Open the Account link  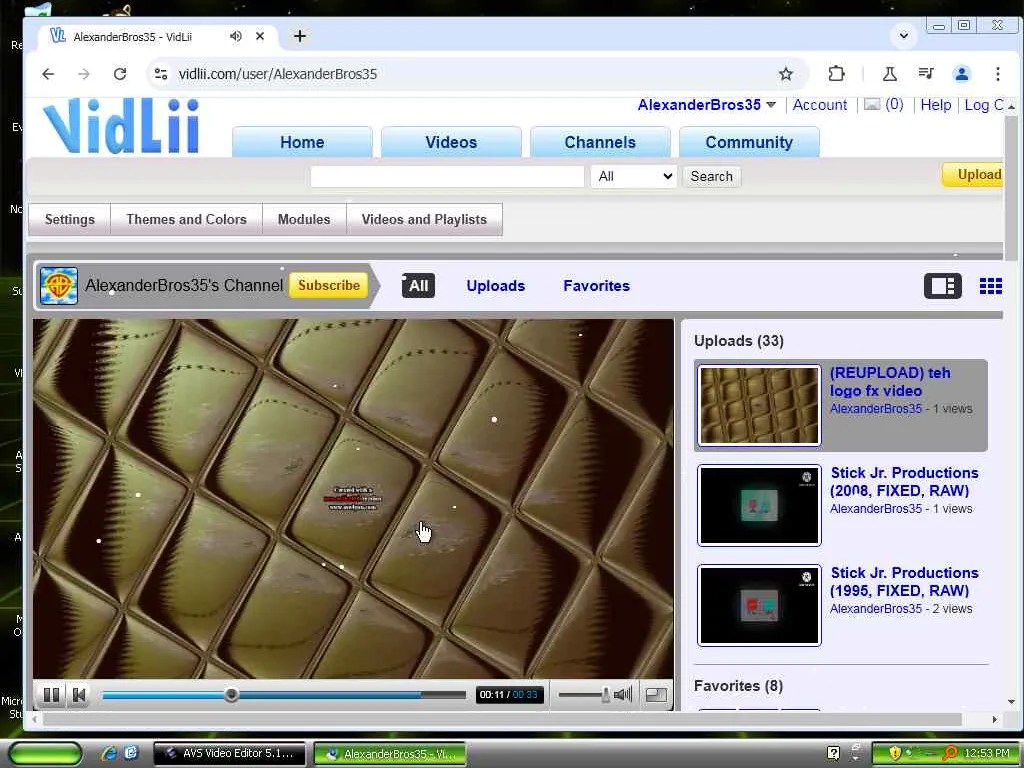click(820, 104)
